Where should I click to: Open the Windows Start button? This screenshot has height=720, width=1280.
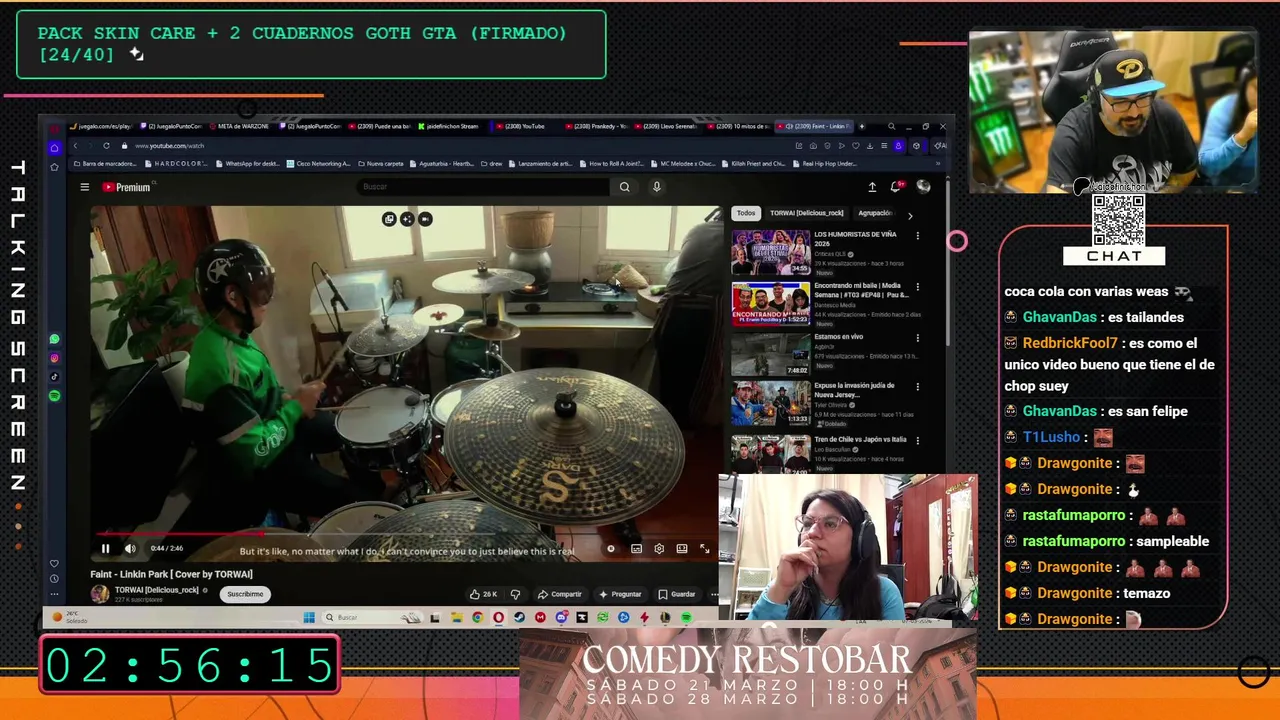click(308, 617)
